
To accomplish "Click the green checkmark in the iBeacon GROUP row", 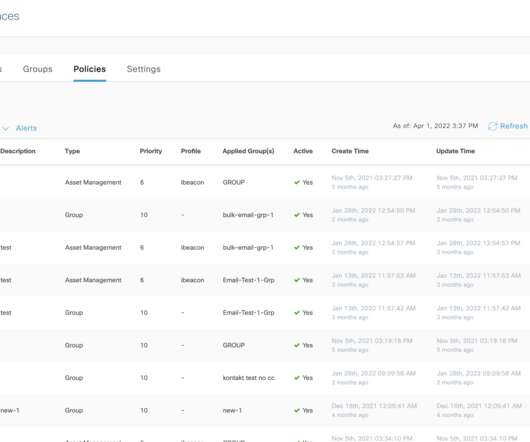I will [297, 182].
